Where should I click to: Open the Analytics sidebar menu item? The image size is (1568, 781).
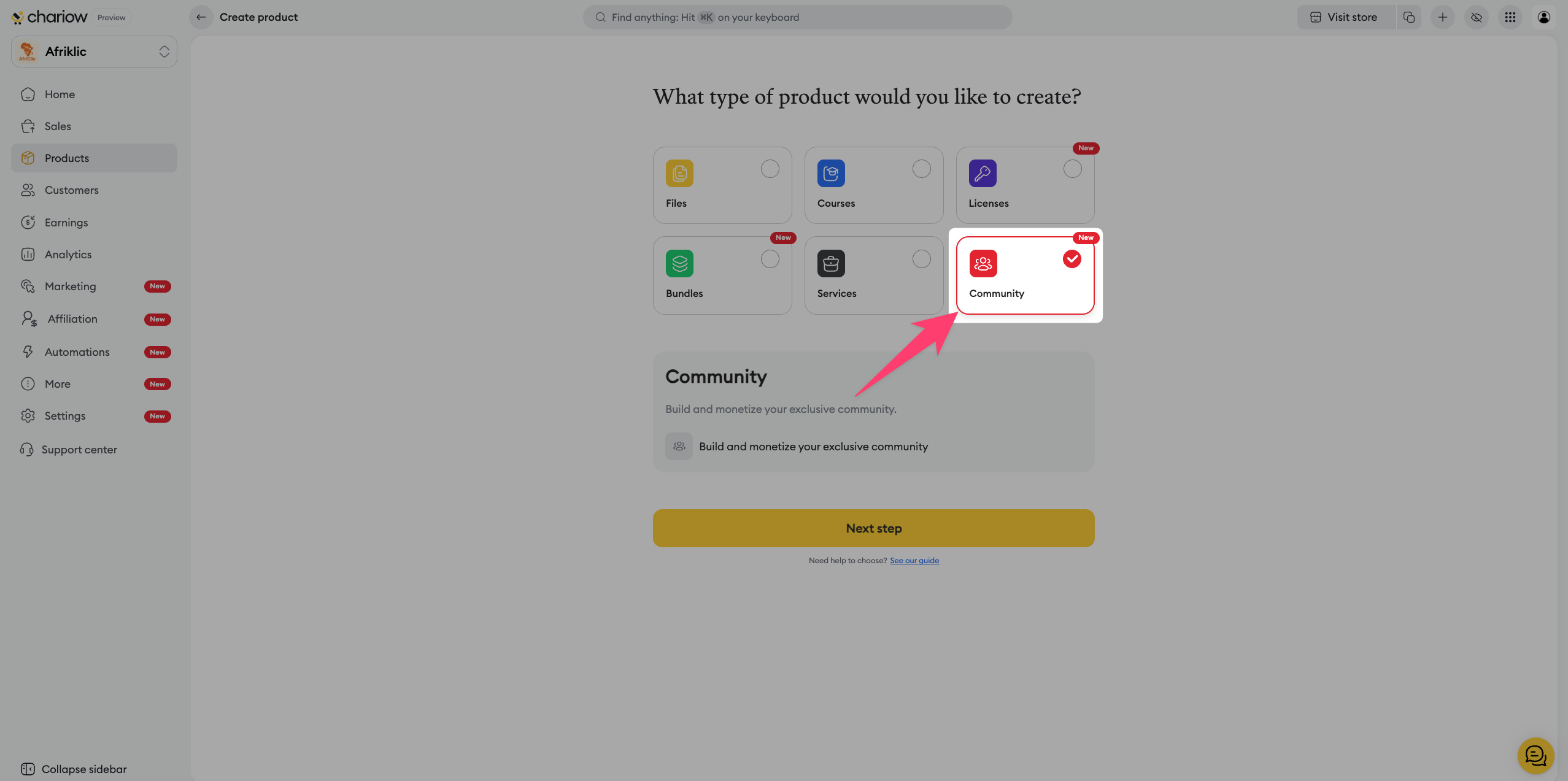68,255
